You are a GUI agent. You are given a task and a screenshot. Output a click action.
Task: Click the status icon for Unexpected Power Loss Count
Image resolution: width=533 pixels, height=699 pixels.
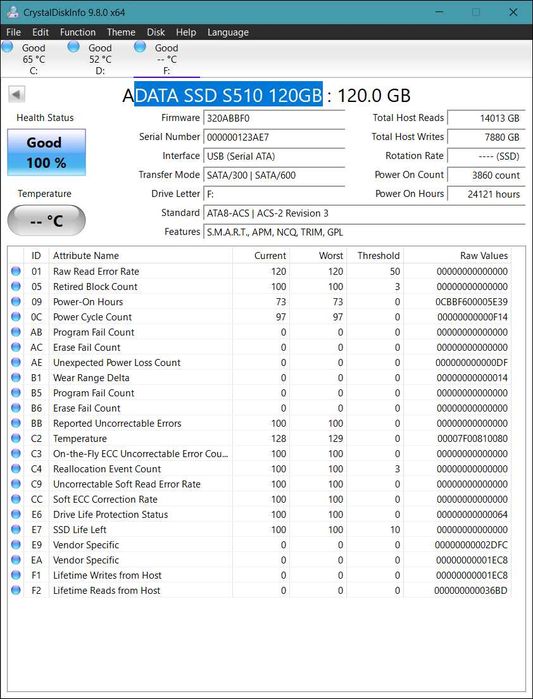pyautogui.click(x=16, y=362)
